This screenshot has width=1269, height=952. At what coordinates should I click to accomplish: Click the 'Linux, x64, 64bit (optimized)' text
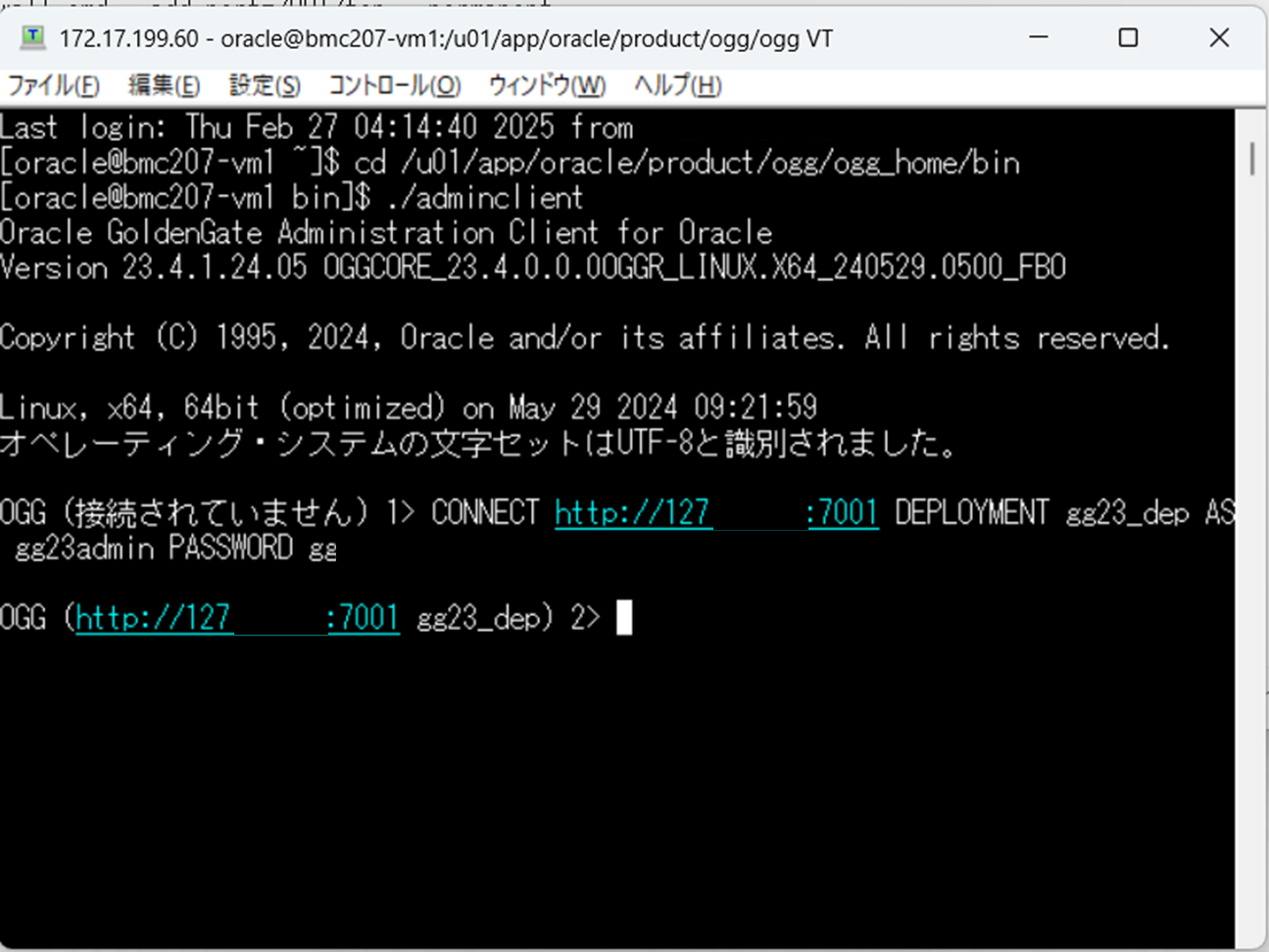click(x=223, y=407)
